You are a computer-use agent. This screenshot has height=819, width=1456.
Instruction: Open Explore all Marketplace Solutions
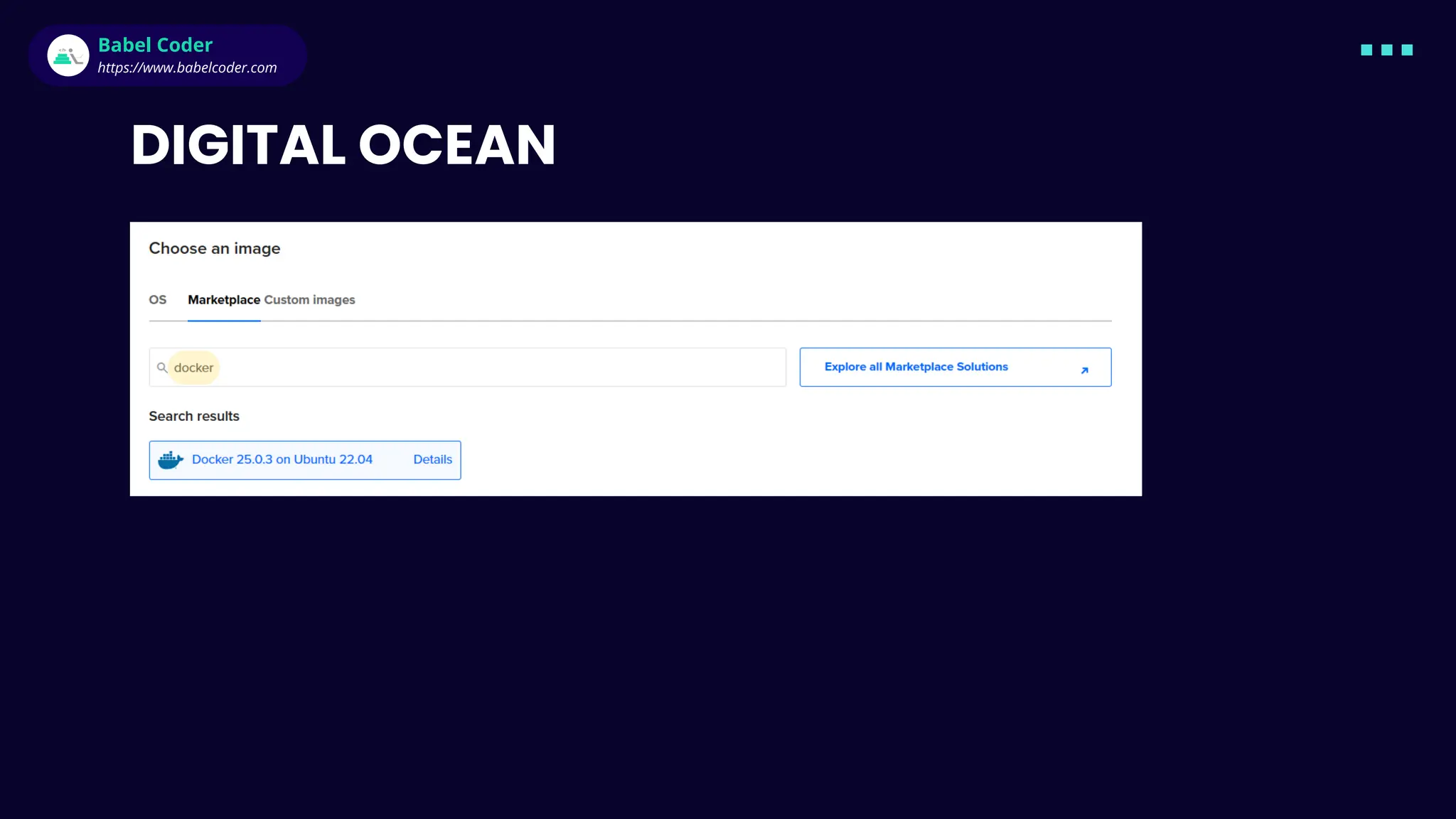[x=955, y=368]
